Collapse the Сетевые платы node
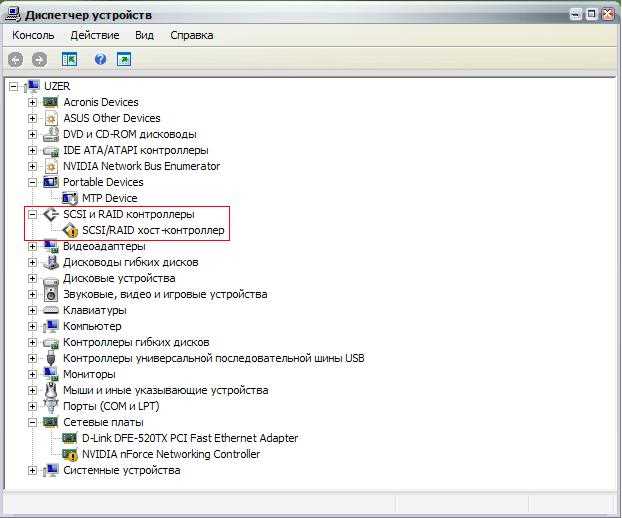622x518 pixels. [x=33, y=422]
